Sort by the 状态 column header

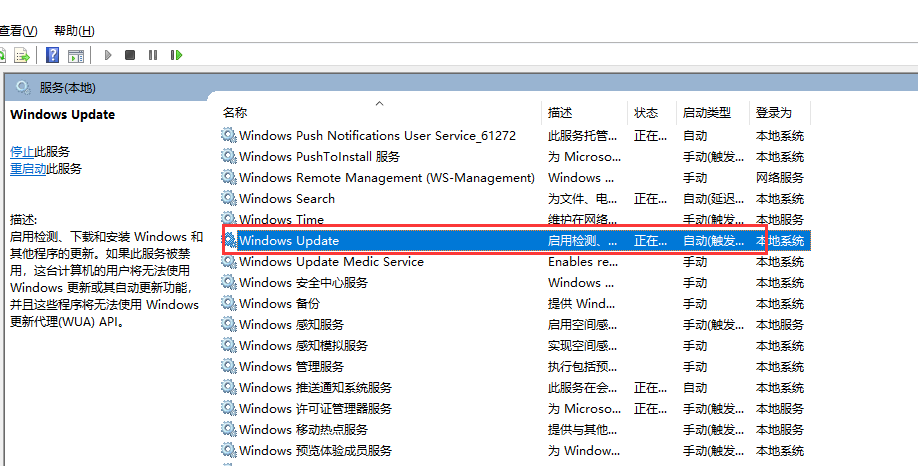(652, 112)
